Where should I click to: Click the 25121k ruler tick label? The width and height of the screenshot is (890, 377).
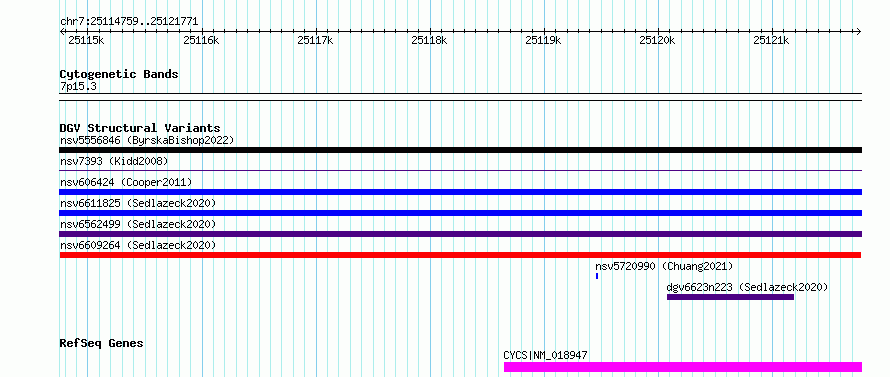(x=771, y=40)
